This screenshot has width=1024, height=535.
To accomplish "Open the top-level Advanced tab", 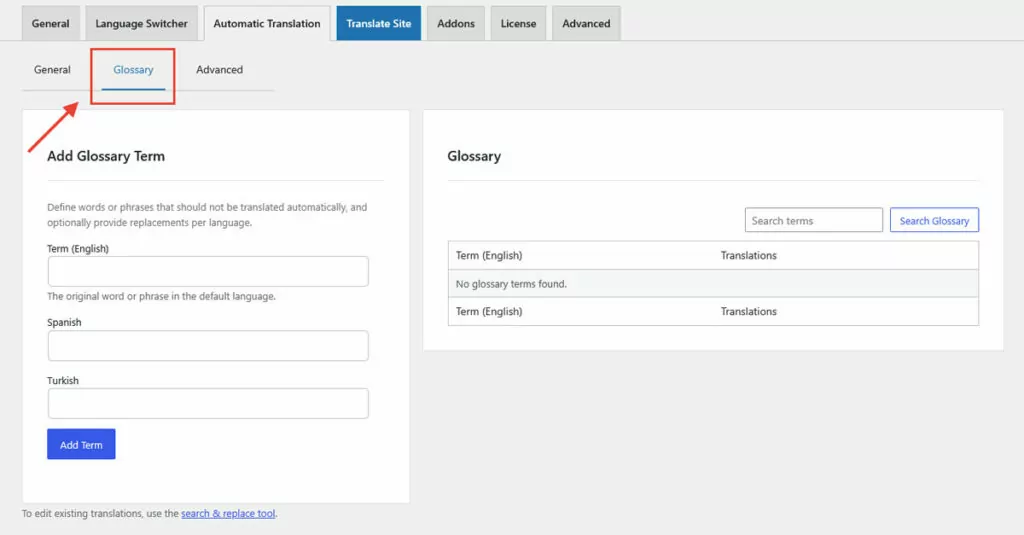I will point(586,24).
